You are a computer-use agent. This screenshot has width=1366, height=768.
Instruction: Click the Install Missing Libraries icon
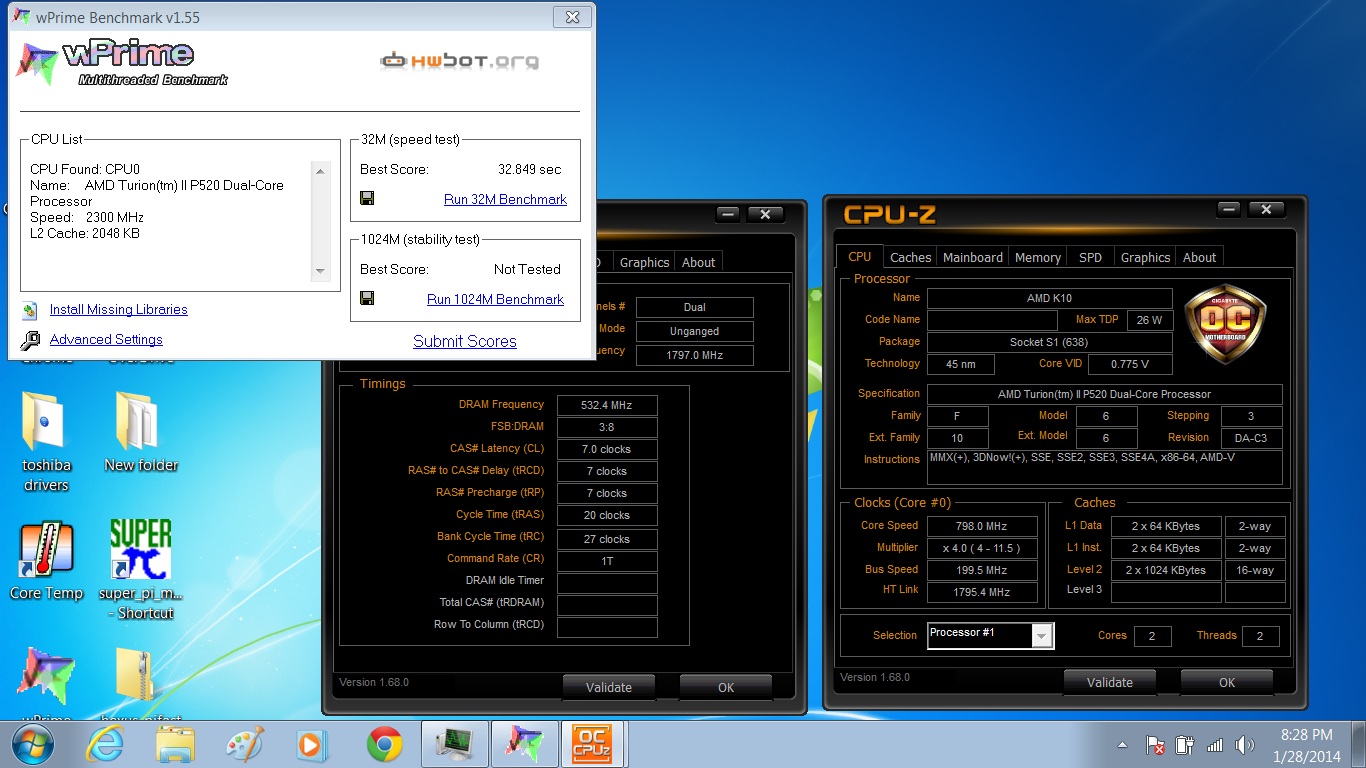tap(30, 310)
